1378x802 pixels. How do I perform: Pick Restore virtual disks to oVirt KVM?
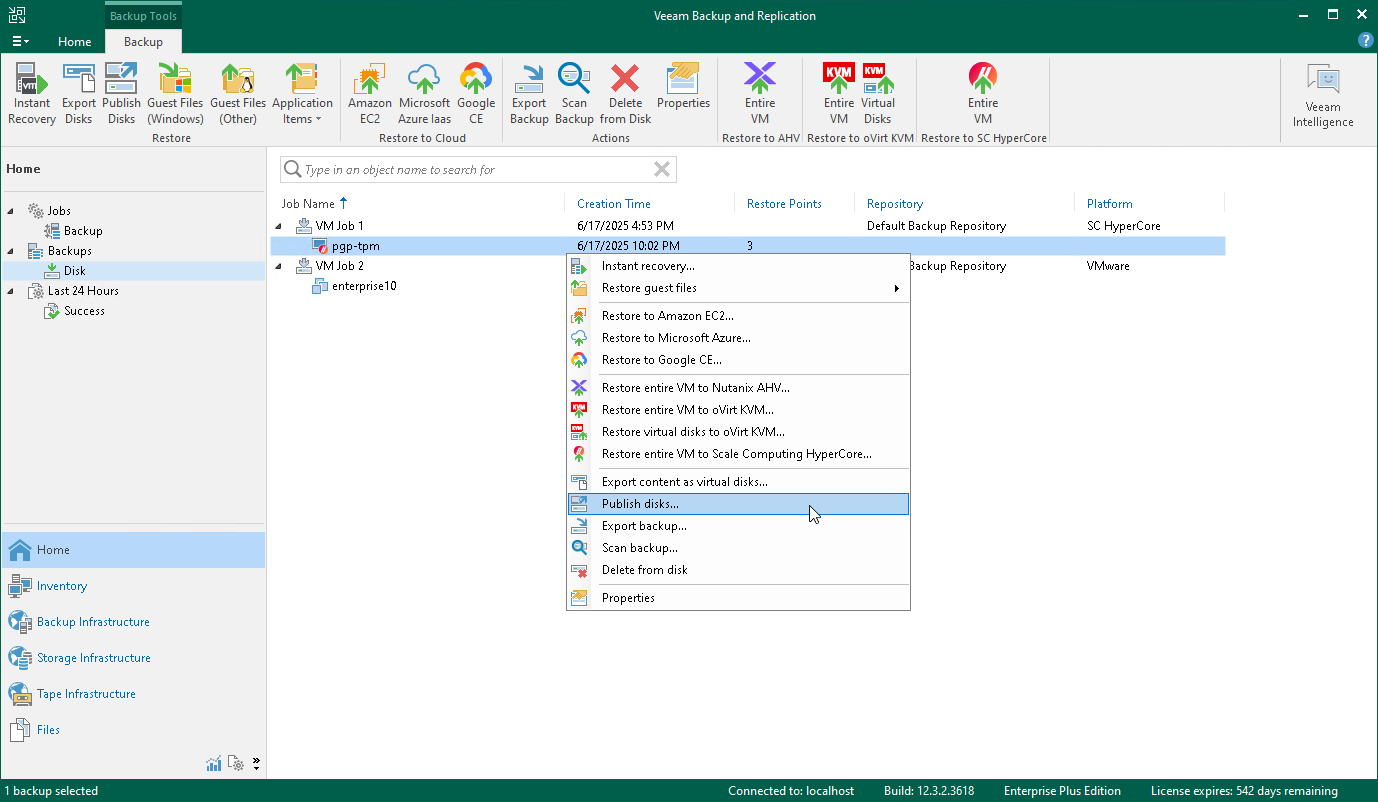tap(738, 432)
